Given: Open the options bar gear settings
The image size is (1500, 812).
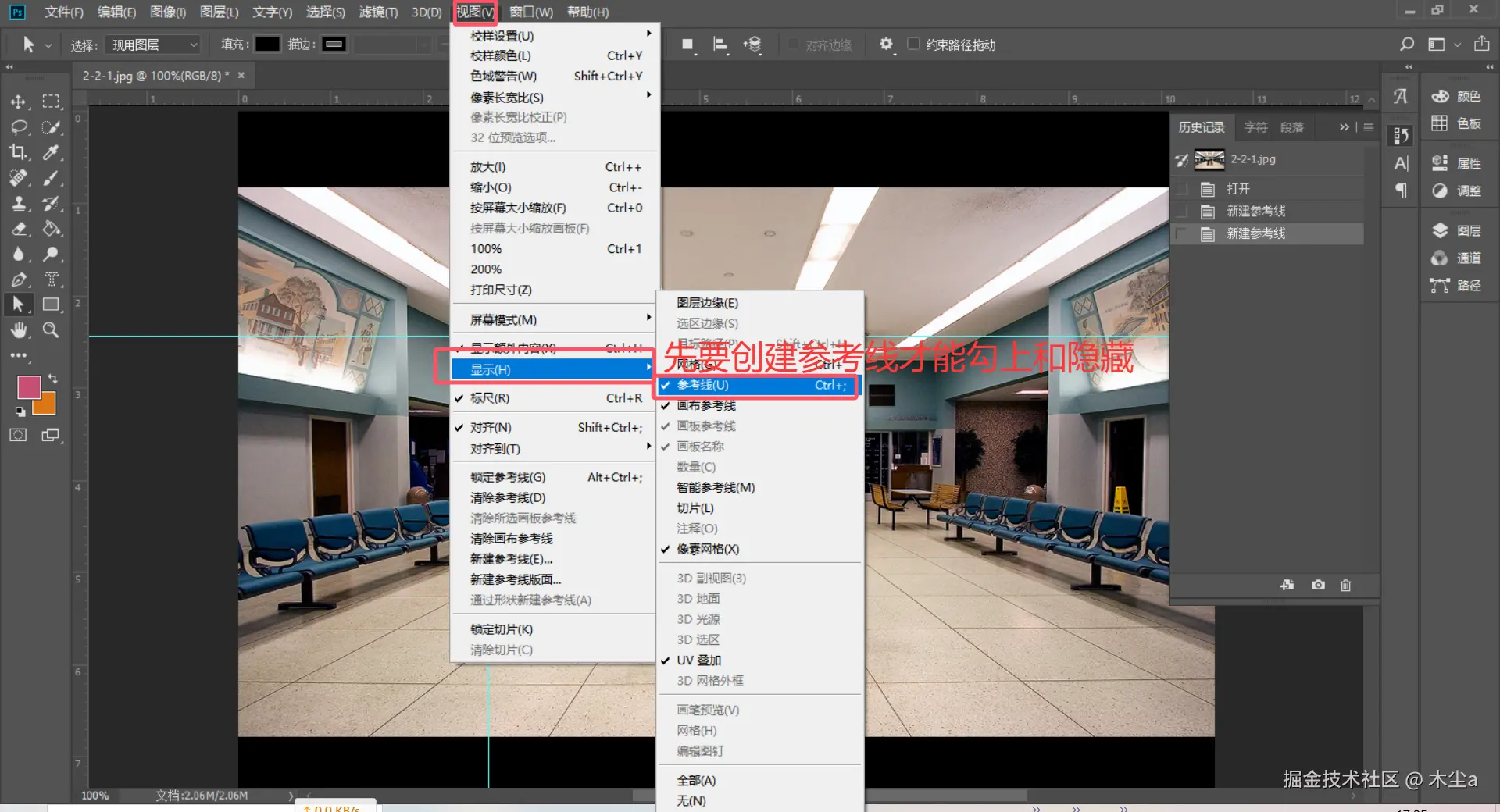Looking at the screenshot, I should click(886, 44).
